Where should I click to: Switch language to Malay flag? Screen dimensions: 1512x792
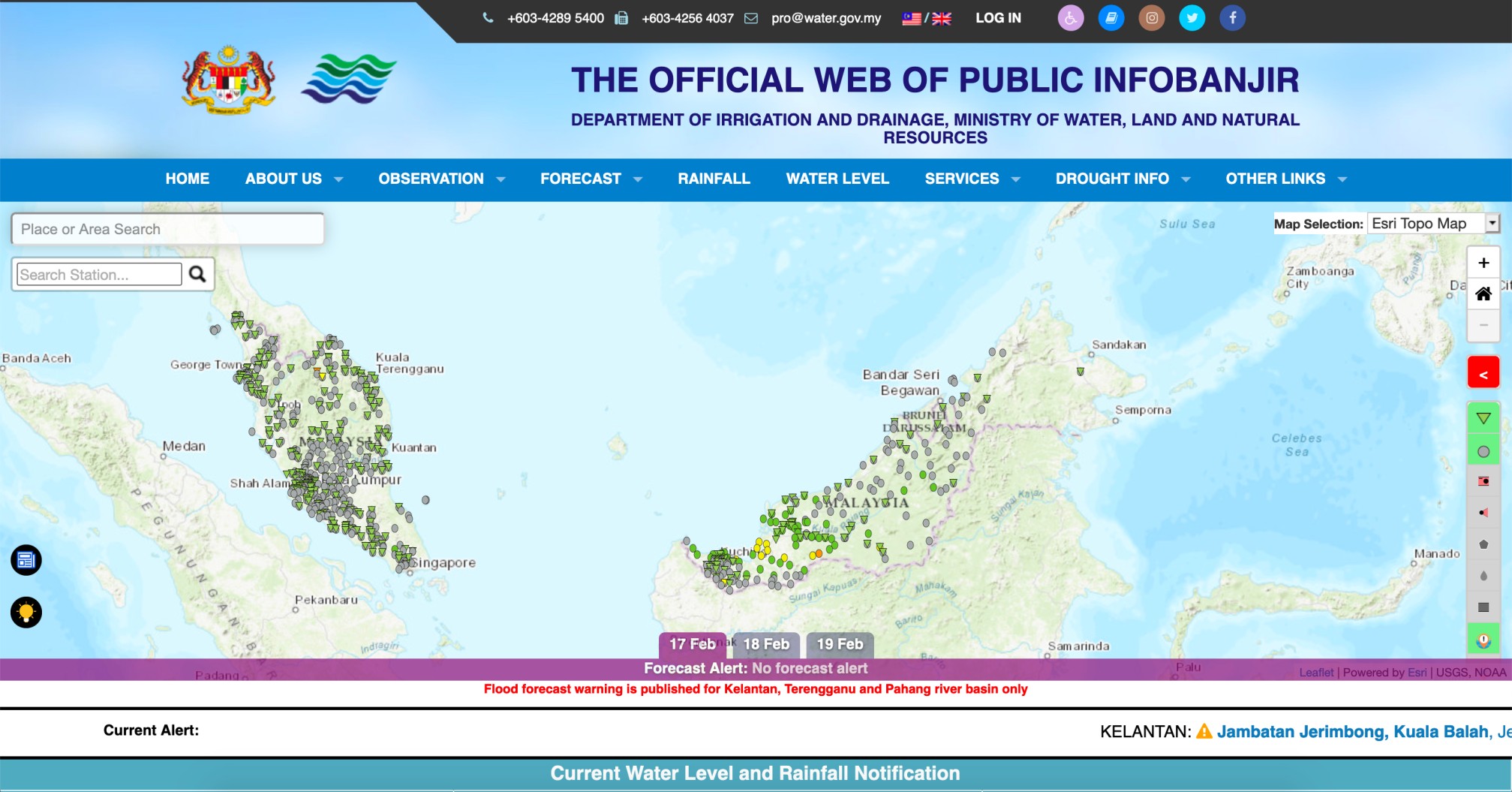[912, 19]
